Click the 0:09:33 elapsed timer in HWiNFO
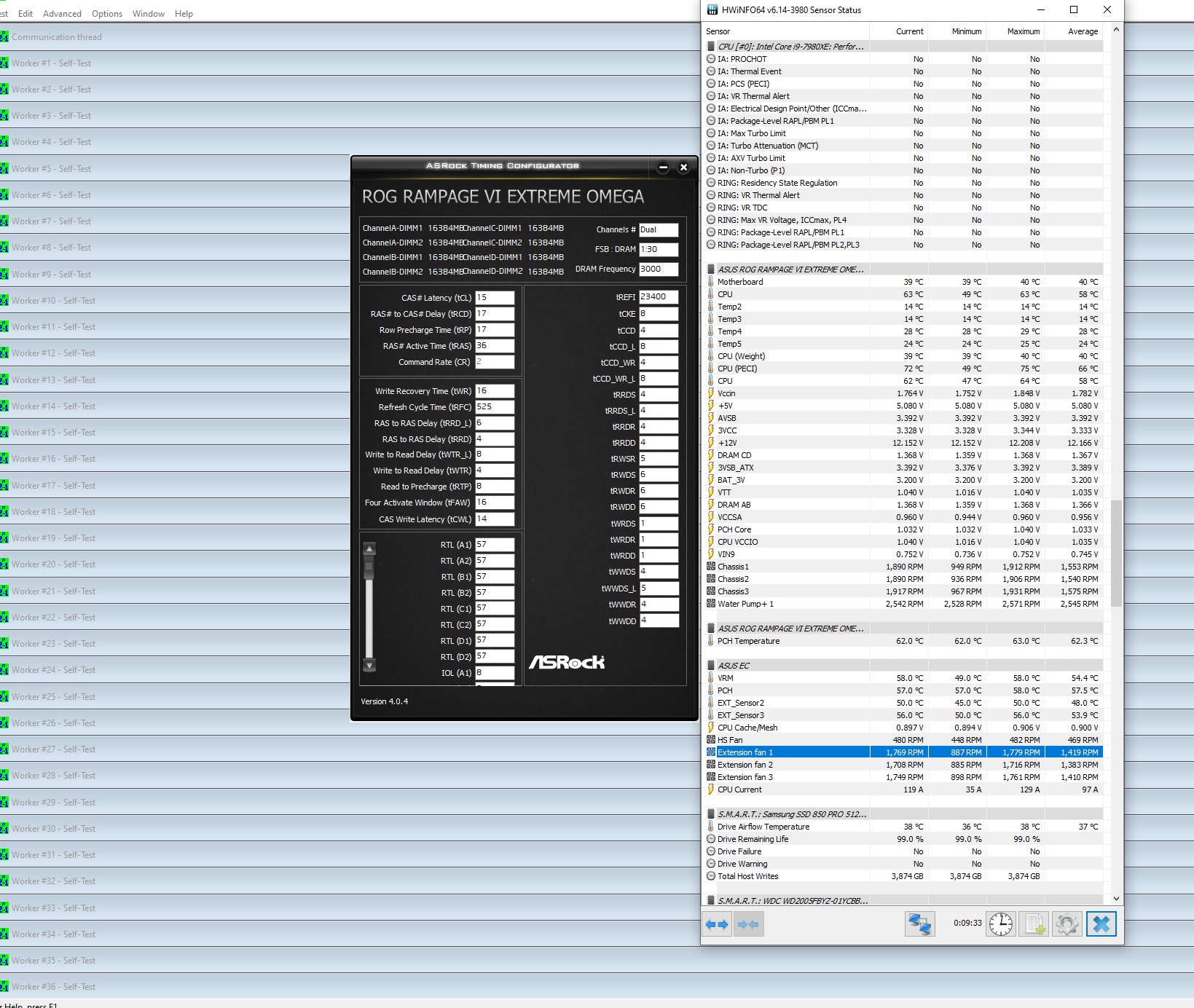The image size is (1194, 1008). tap(967, 923)
